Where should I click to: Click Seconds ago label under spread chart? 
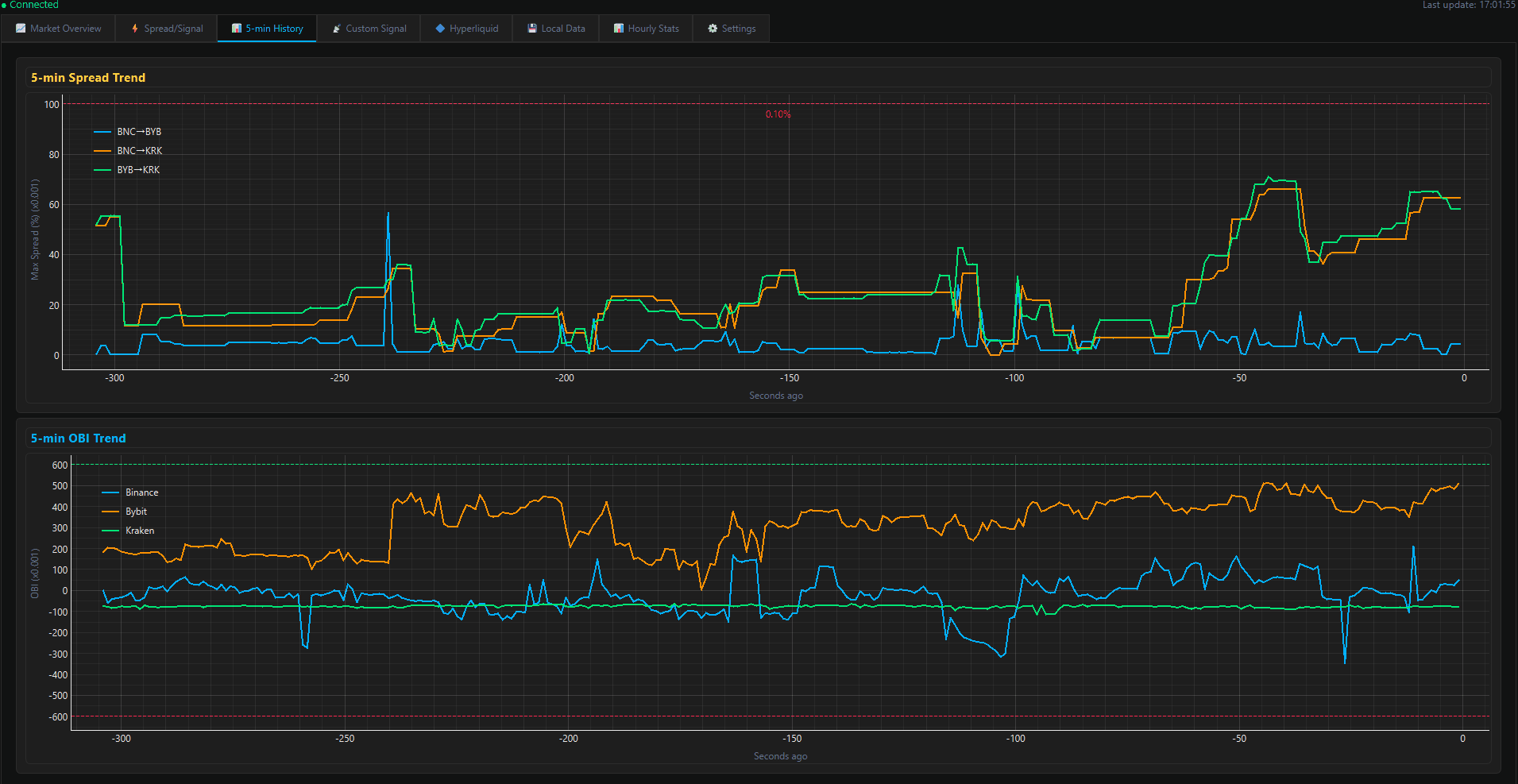pyautogui.click(x=776, y=396)
